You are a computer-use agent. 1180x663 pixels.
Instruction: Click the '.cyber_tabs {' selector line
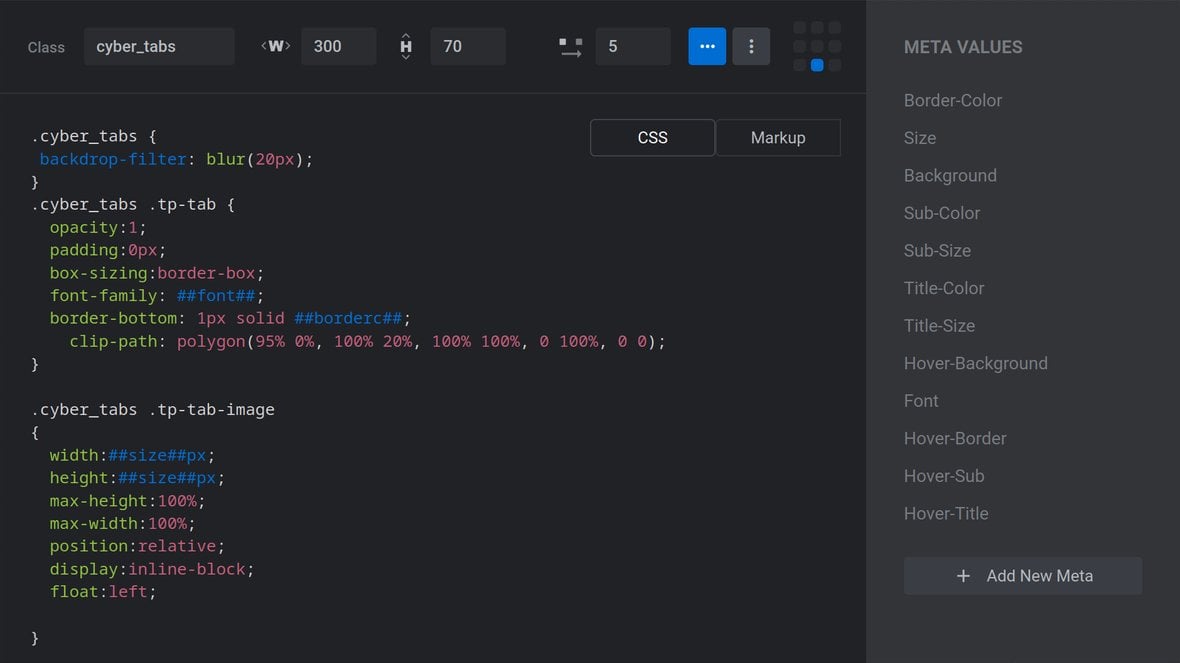click(94, 136)
